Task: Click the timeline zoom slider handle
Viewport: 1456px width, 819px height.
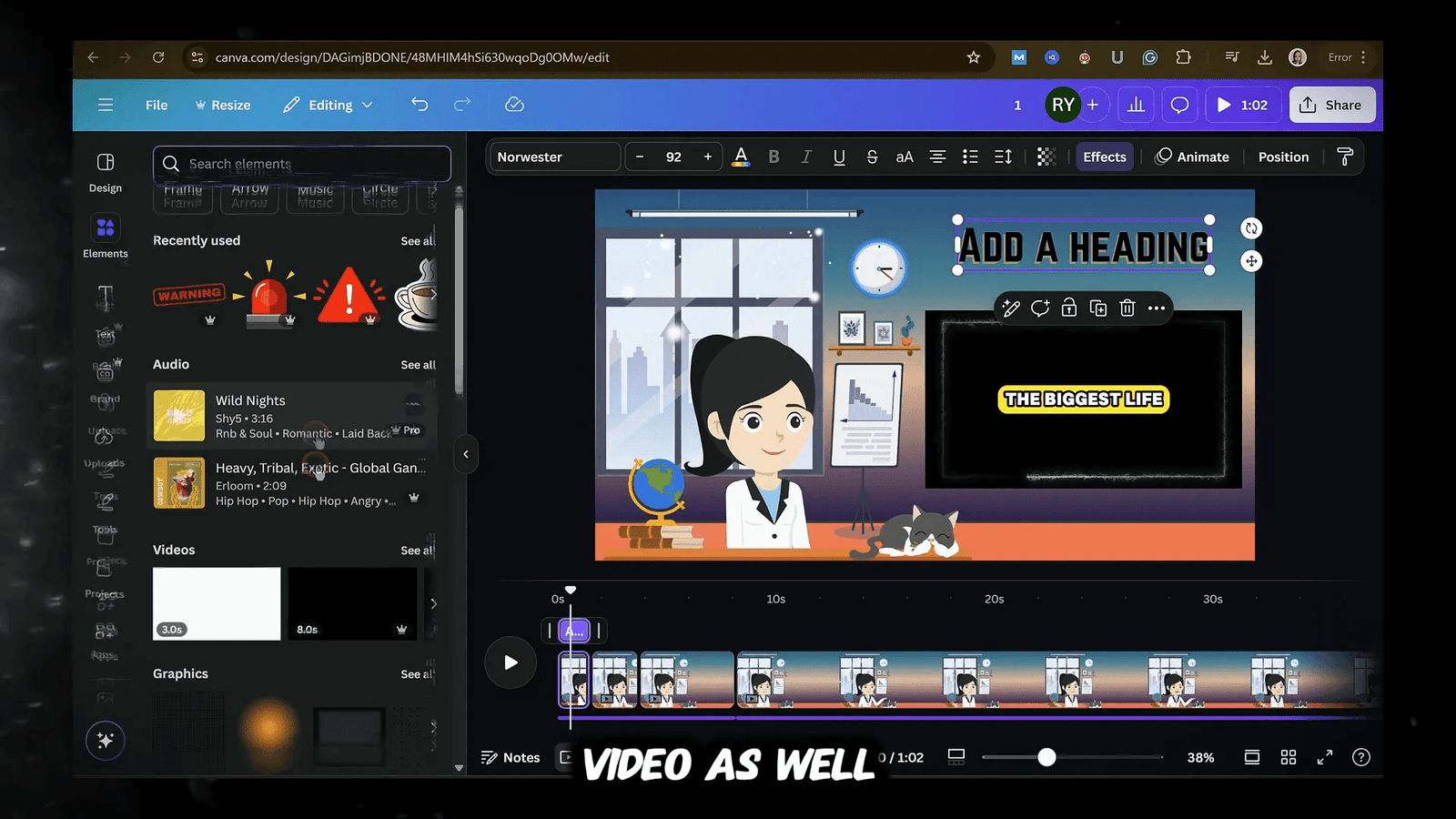Action: (1046, 757)
